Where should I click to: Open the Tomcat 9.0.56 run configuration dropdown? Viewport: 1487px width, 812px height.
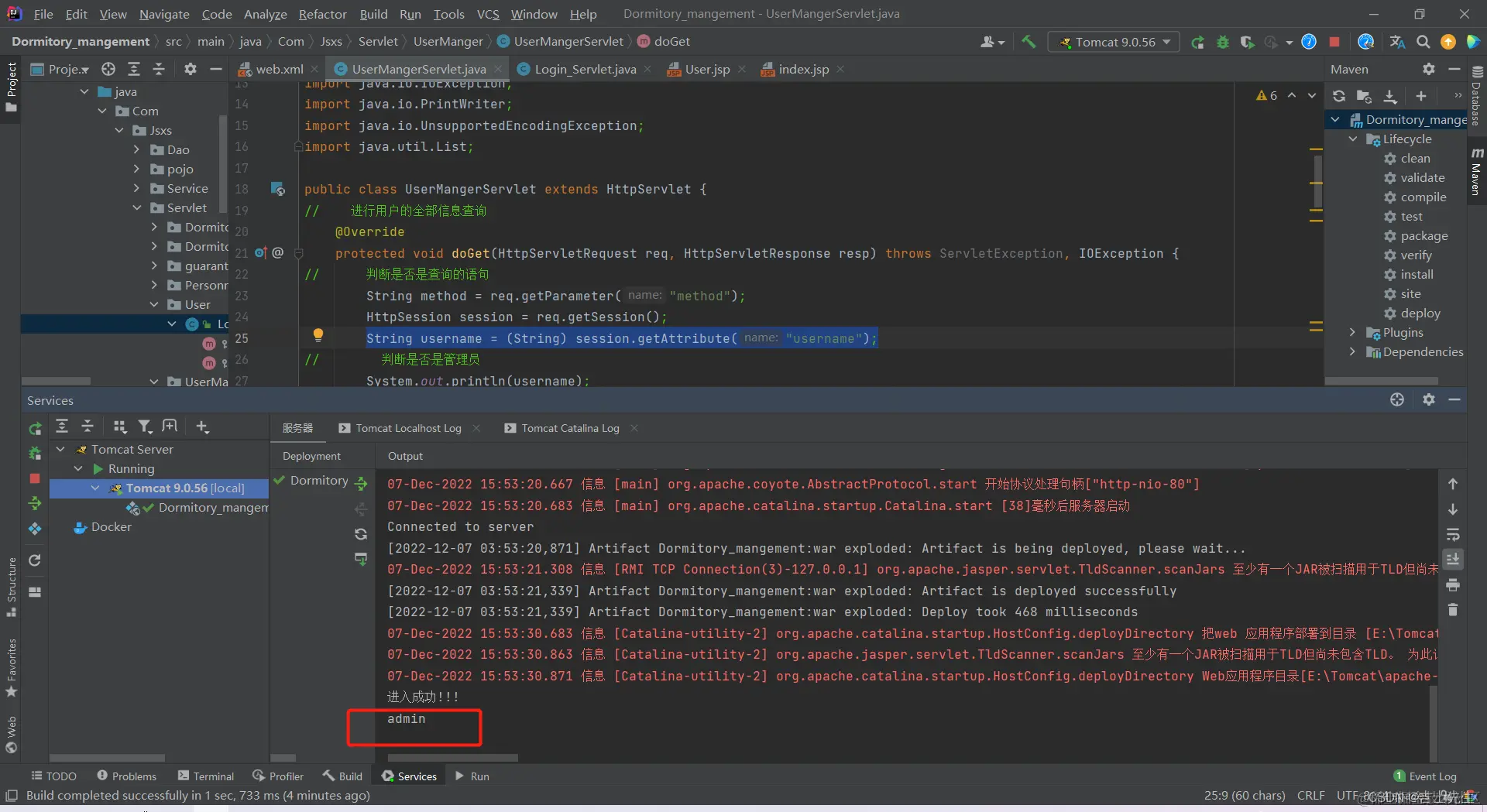(1114, 42)
